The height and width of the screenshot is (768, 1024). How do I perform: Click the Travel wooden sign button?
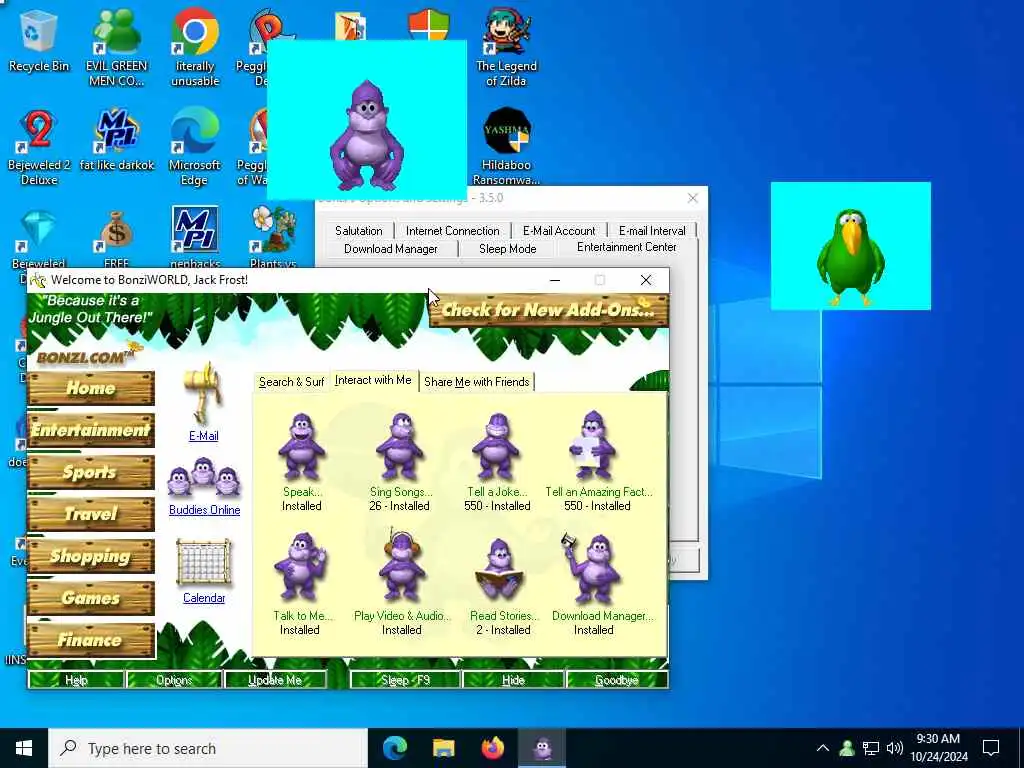[91, 514]
